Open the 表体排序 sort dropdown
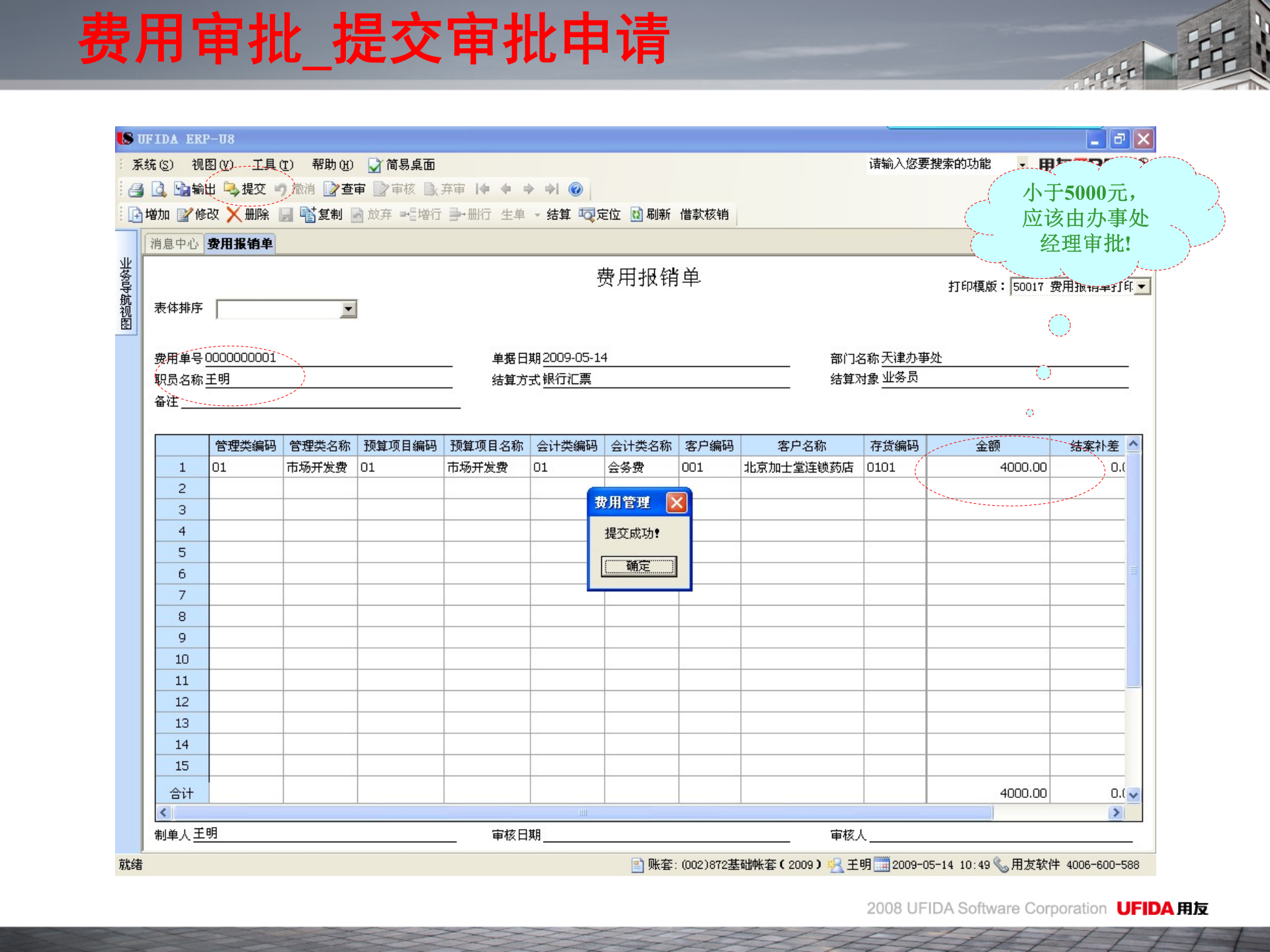The width and height of the screenshot is (1270, 952). (x=348, y=308)
